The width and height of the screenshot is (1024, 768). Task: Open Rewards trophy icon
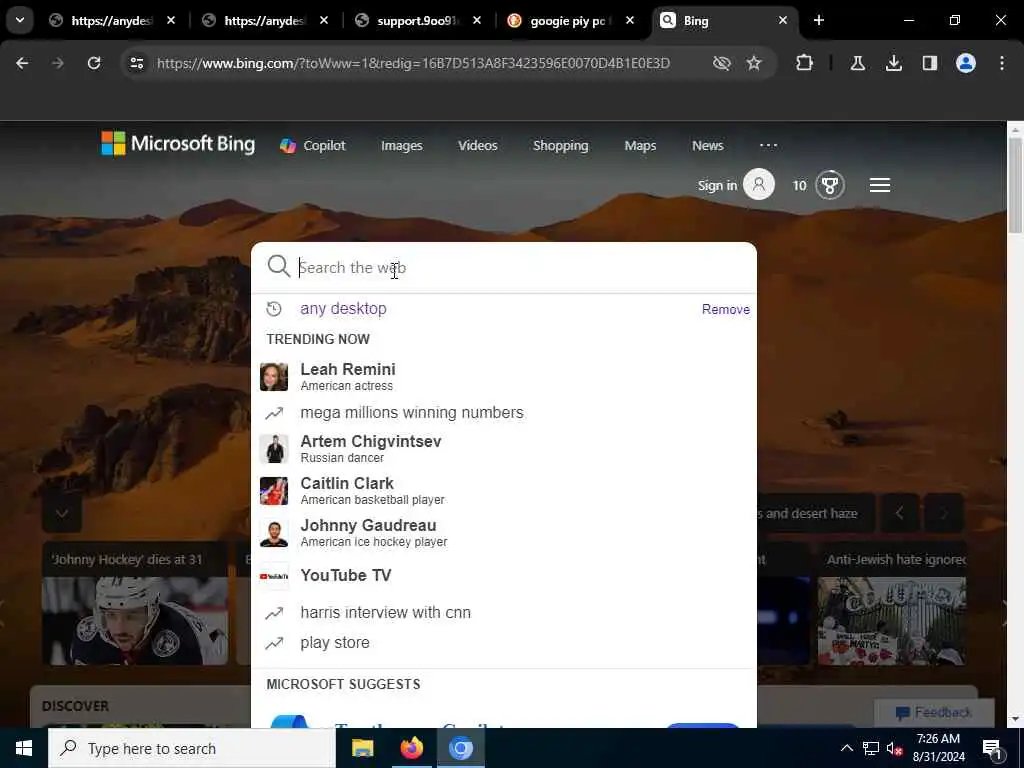[830, 185]
